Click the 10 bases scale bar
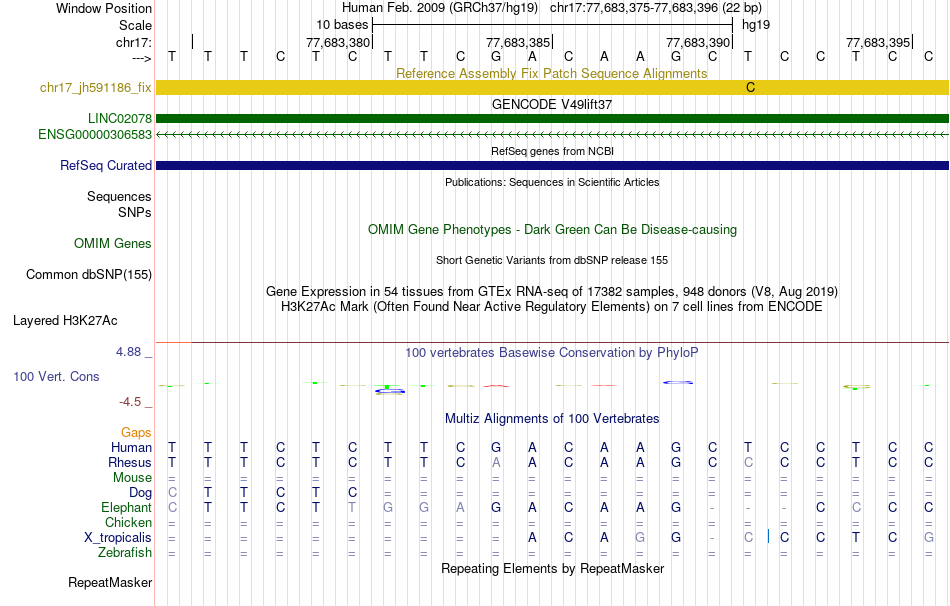This screenshot has height=606, width=950. pos(553,25)
